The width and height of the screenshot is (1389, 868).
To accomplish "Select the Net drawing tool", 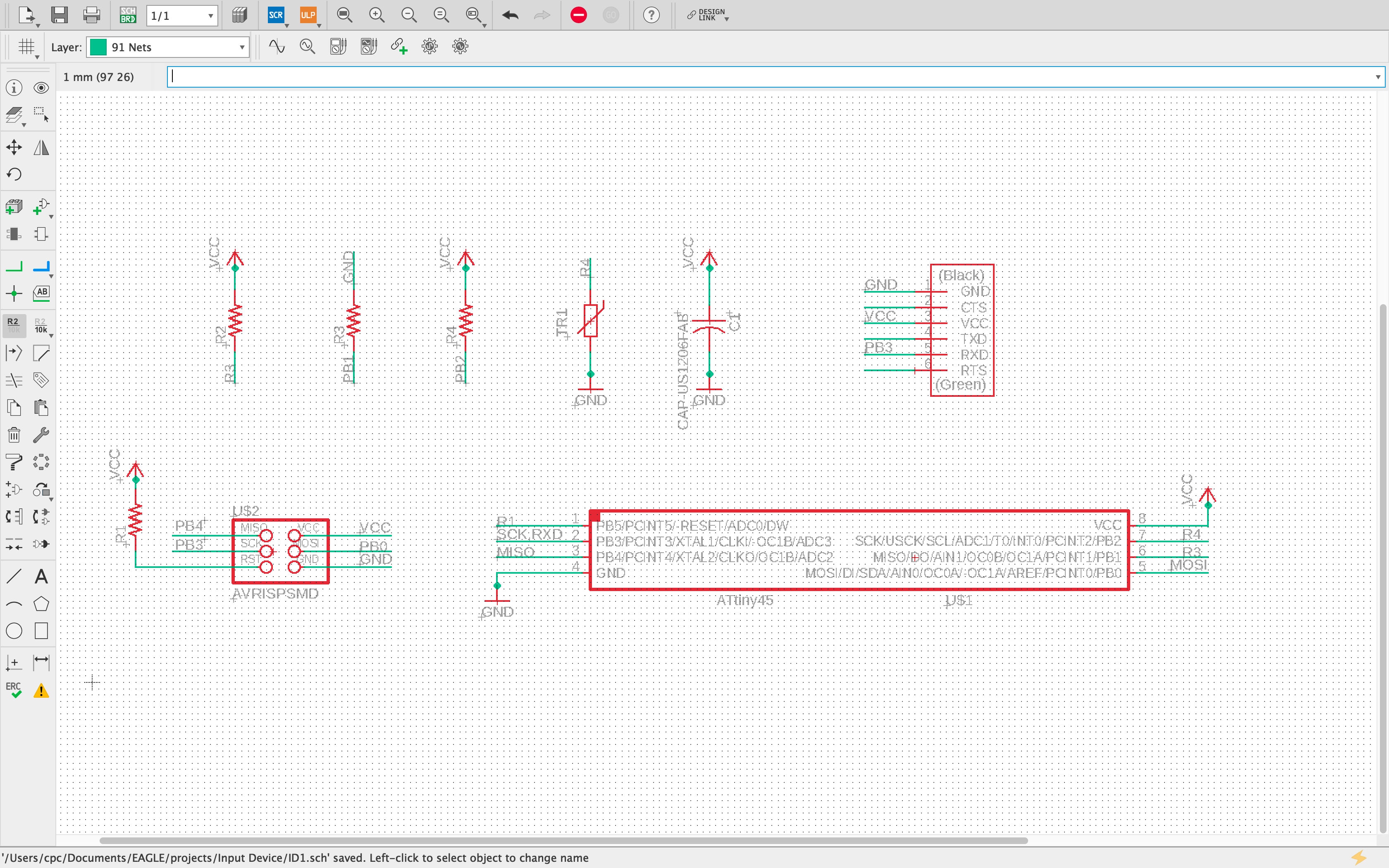I will pos(14,266).
